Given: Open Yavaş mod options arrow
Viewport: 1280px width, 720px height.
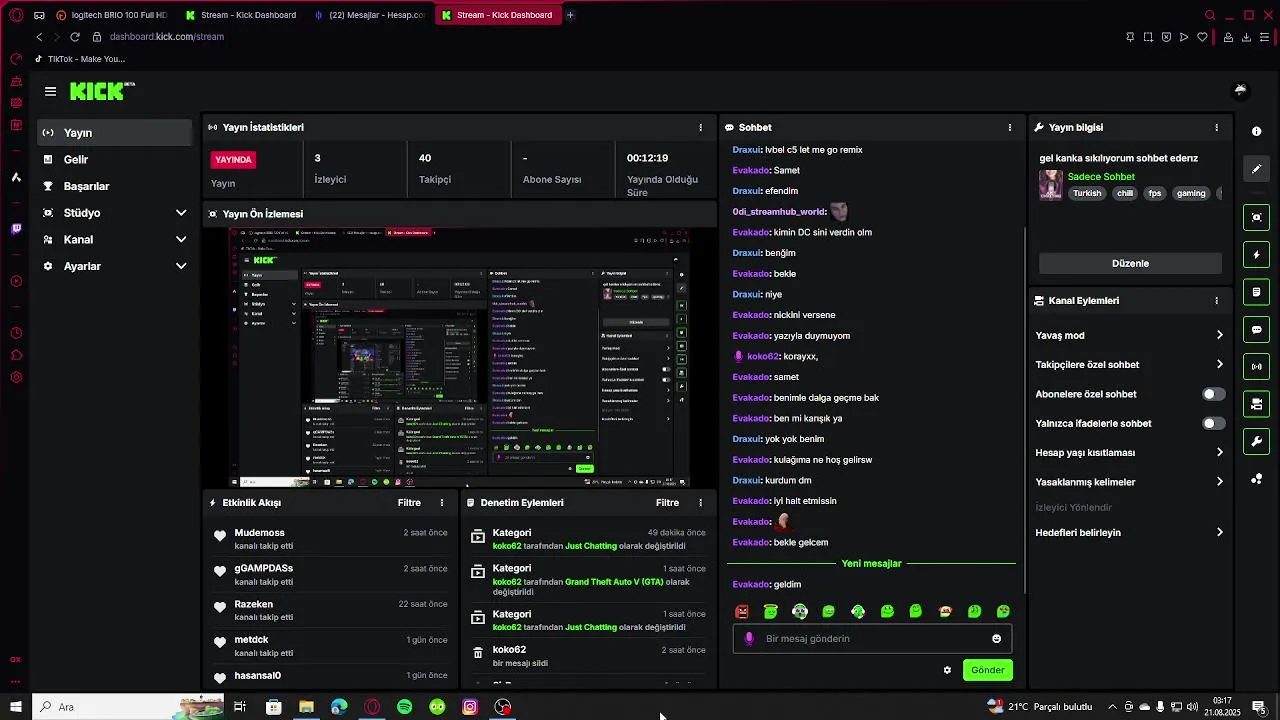Looking at the screenshot, I should click(1219, 335).
